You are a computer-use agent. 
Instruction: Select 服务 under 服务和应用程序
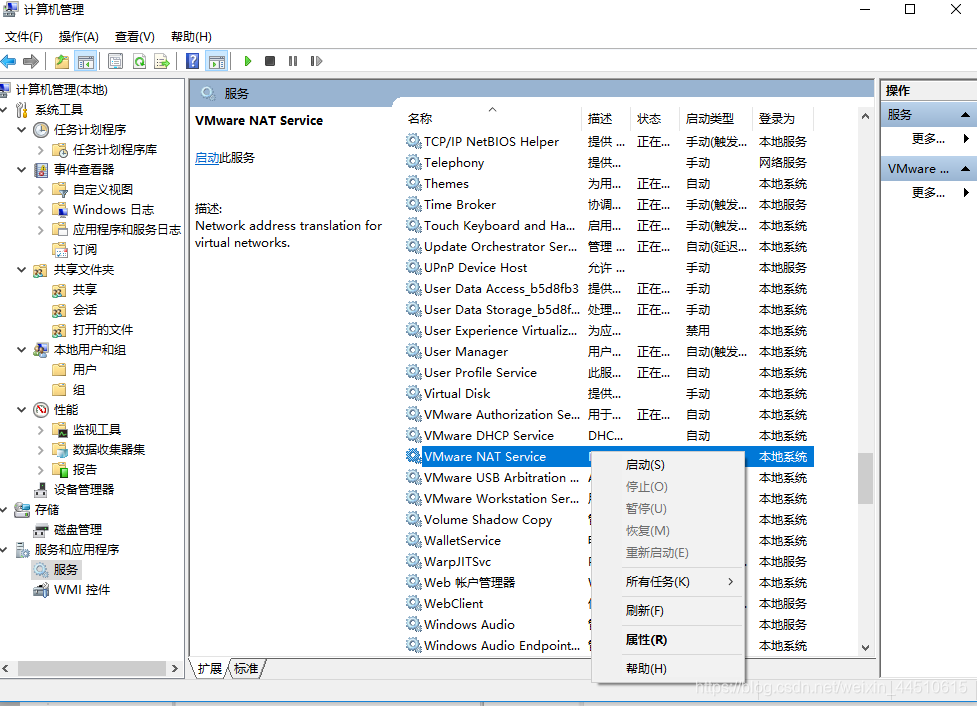pos(65,570)
